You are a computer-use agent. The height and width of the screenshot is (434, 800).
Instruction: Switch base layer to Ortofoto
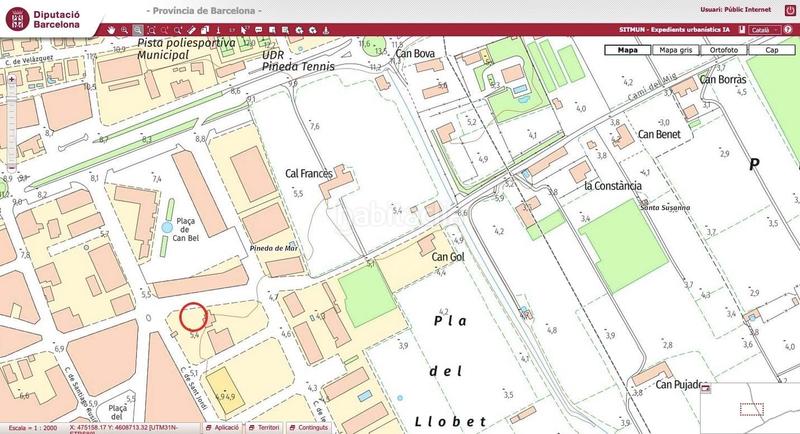point(724,49)
